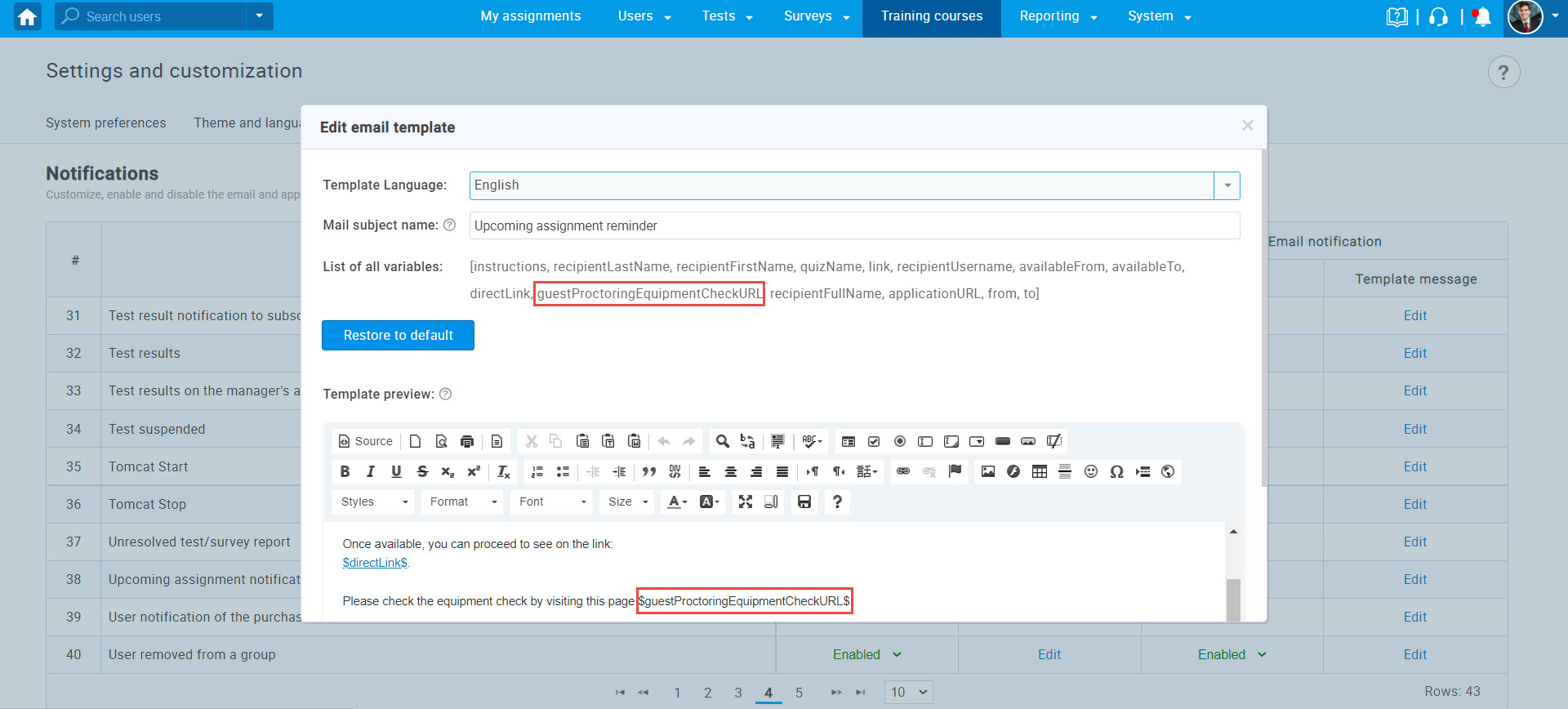
Task: Click into the Mail subject name field
Action: [x=853, y=225]
